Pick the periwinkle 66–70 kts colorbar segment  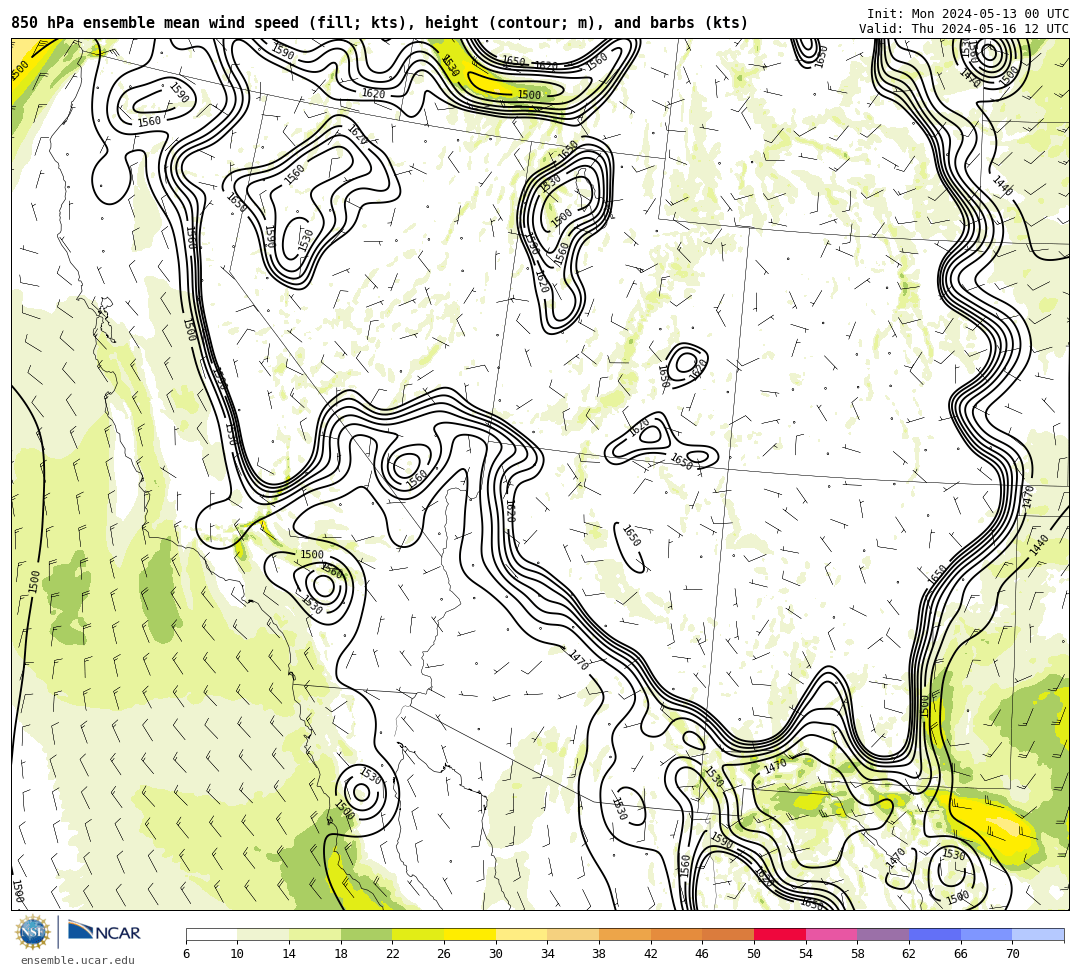[986, 934]
